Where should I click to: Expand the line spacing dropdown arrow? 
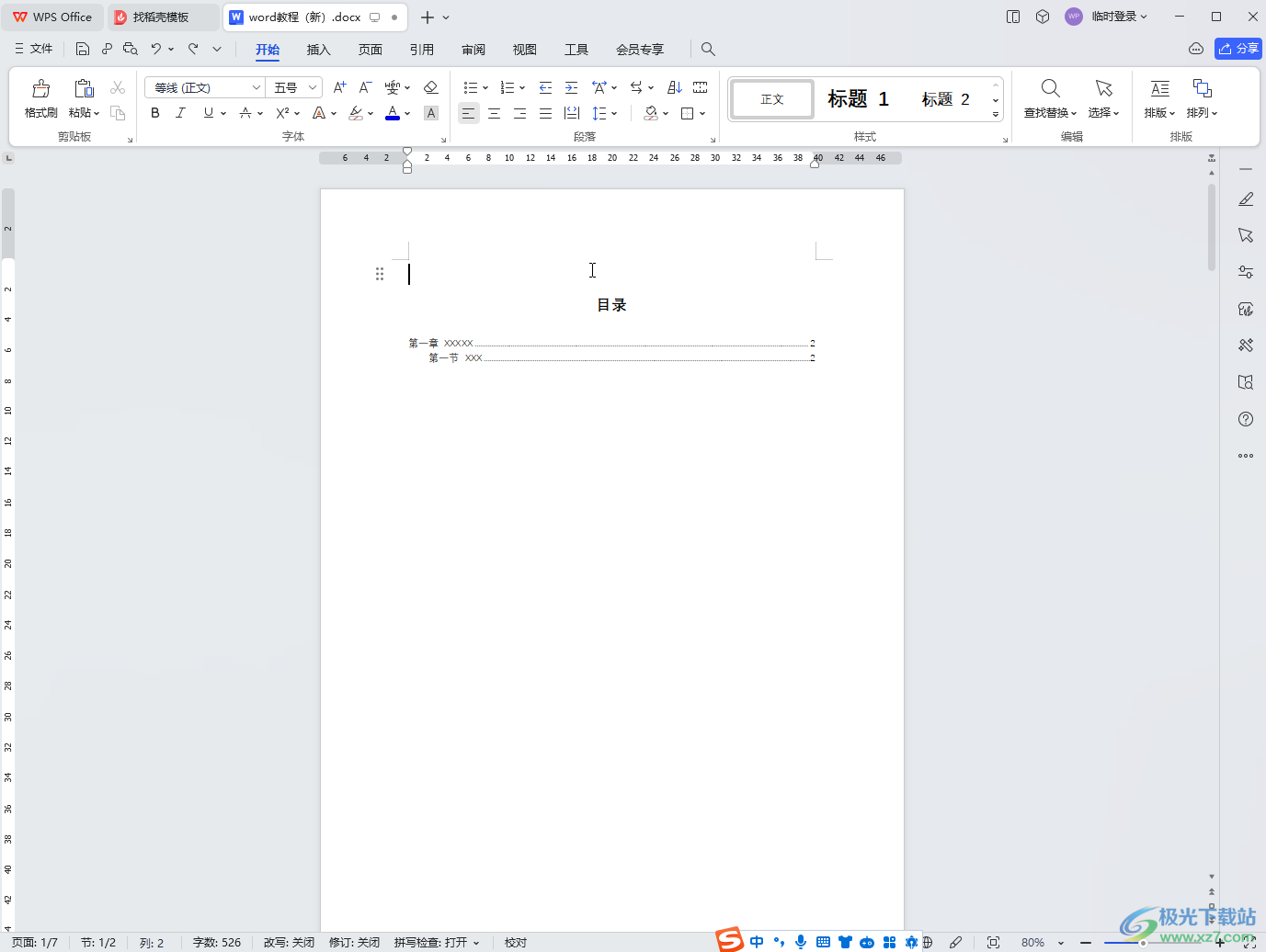tap(614, 114)
